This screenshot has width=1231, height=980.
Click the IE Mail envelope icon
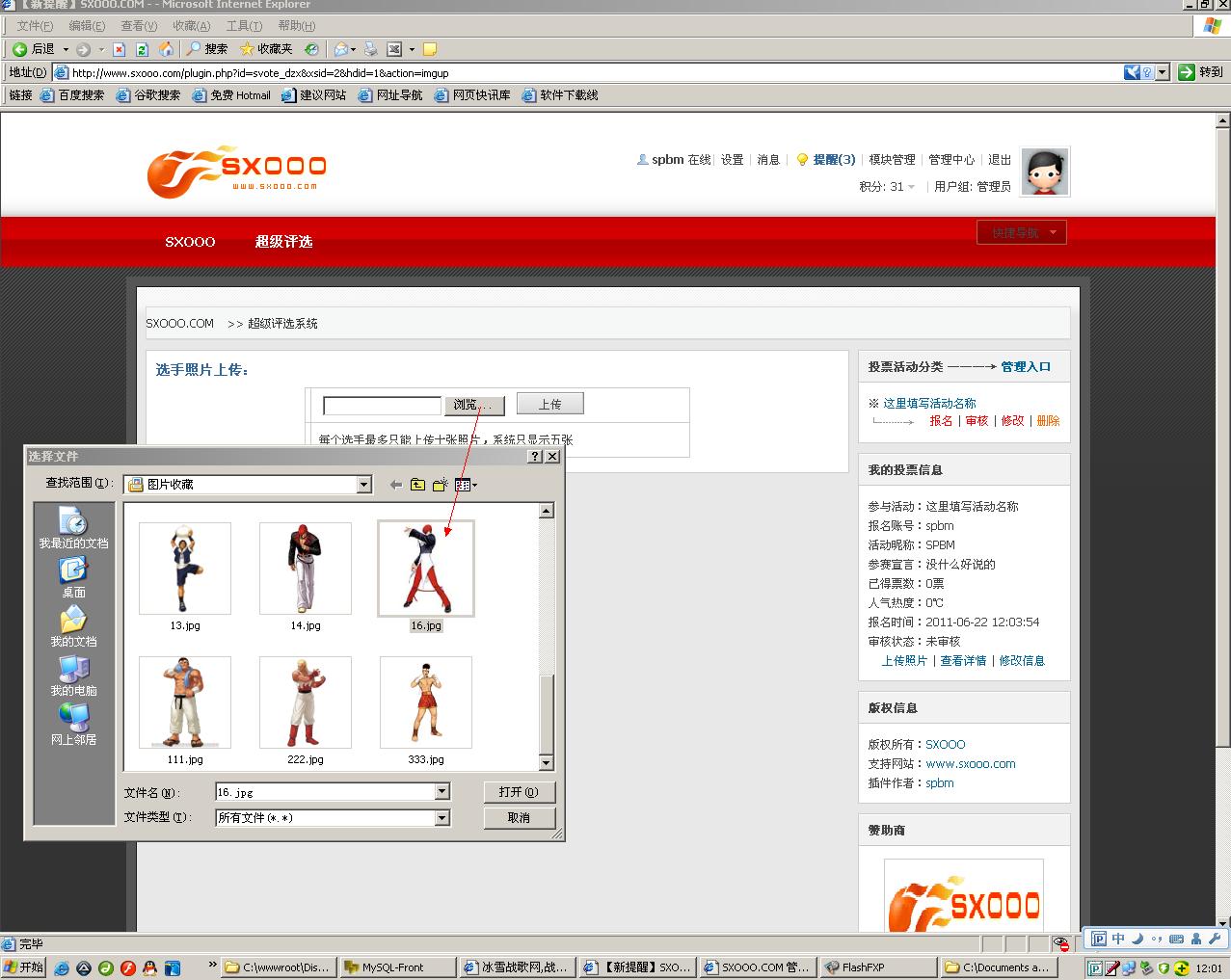(x=340, y=49)
